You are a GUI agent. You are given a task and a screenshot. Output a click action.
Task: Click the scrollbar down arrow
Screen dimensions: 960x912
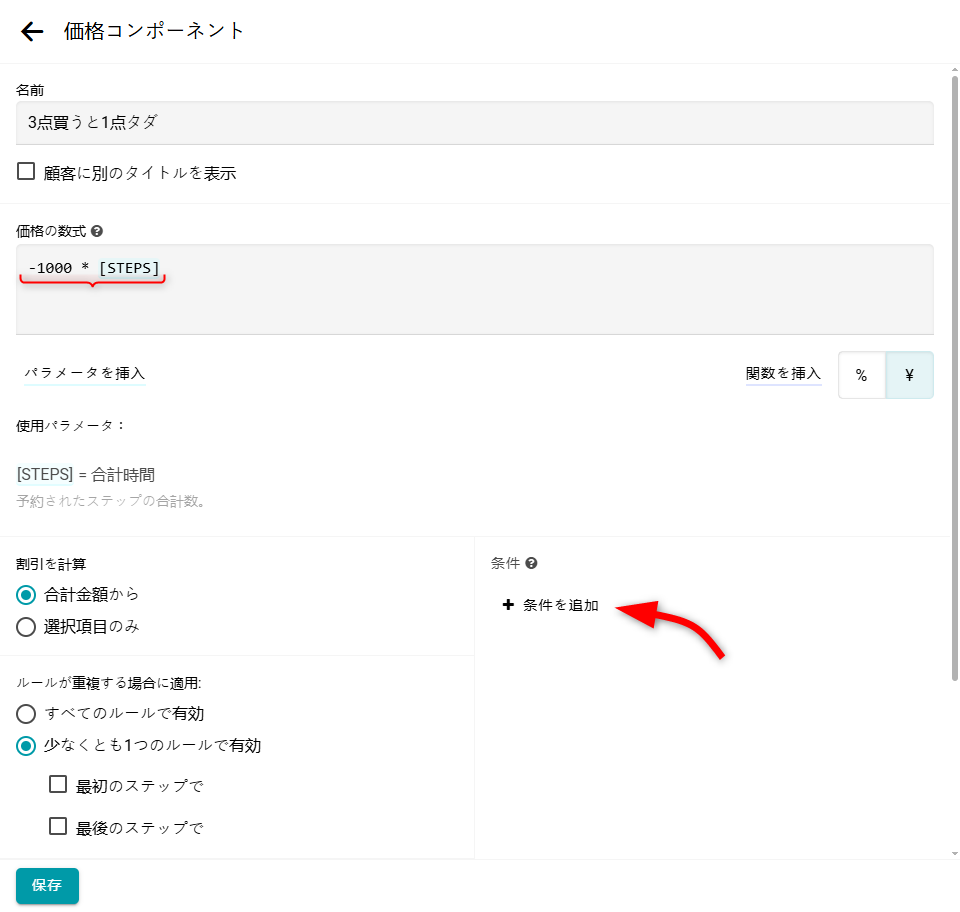point(954,853)
